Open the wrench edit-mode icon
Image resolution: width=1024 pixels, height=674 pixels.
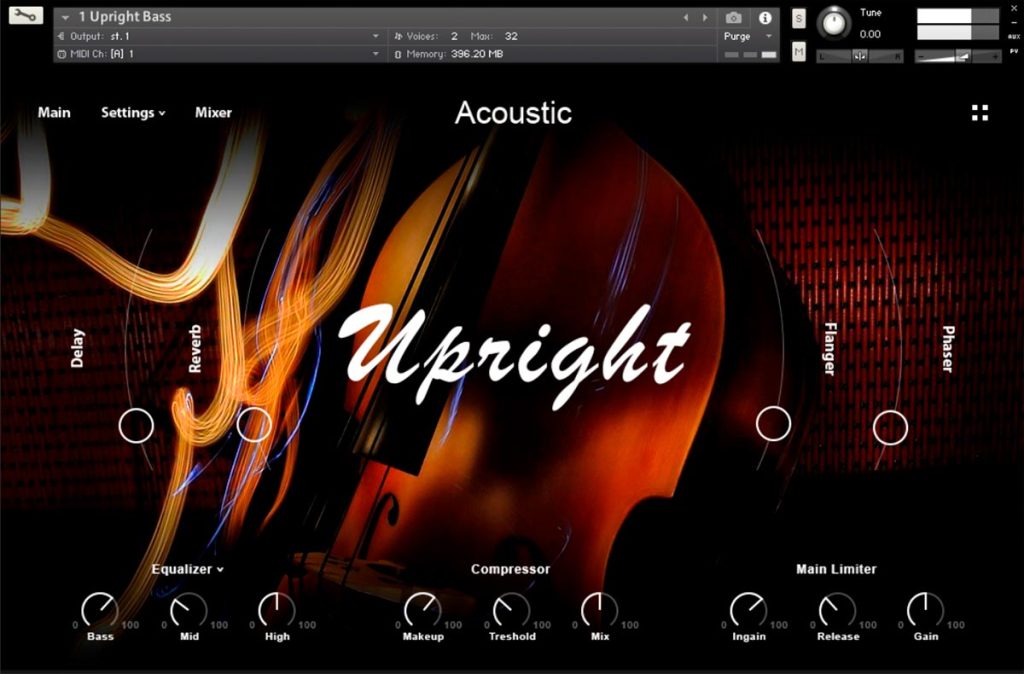click(25, 14)
